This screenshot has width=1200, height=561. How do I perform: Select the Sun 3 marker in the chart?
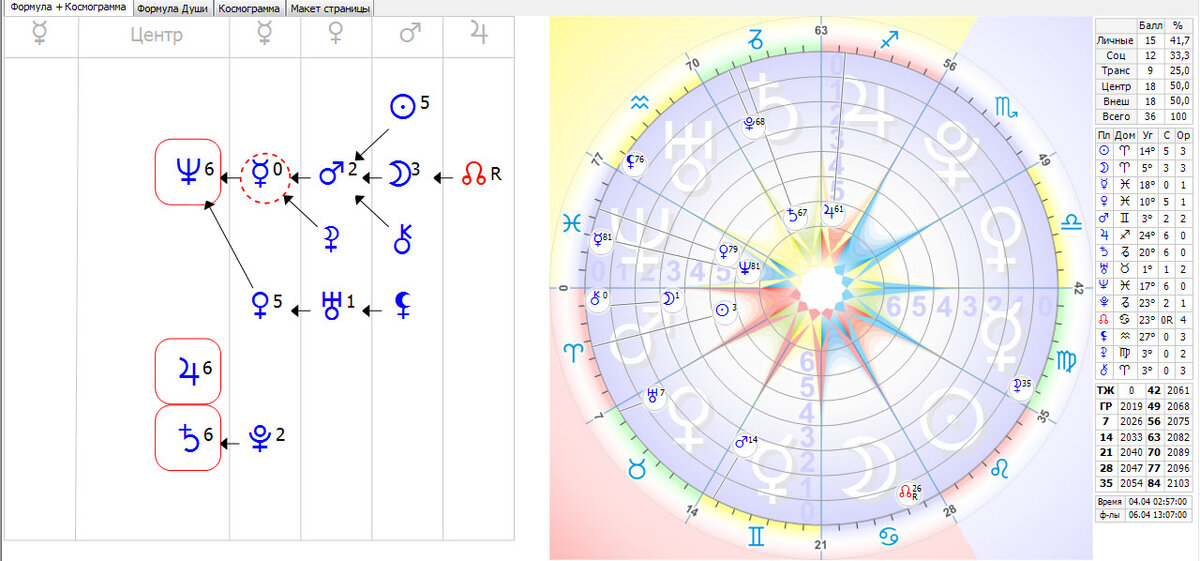[x=726, y=309]
